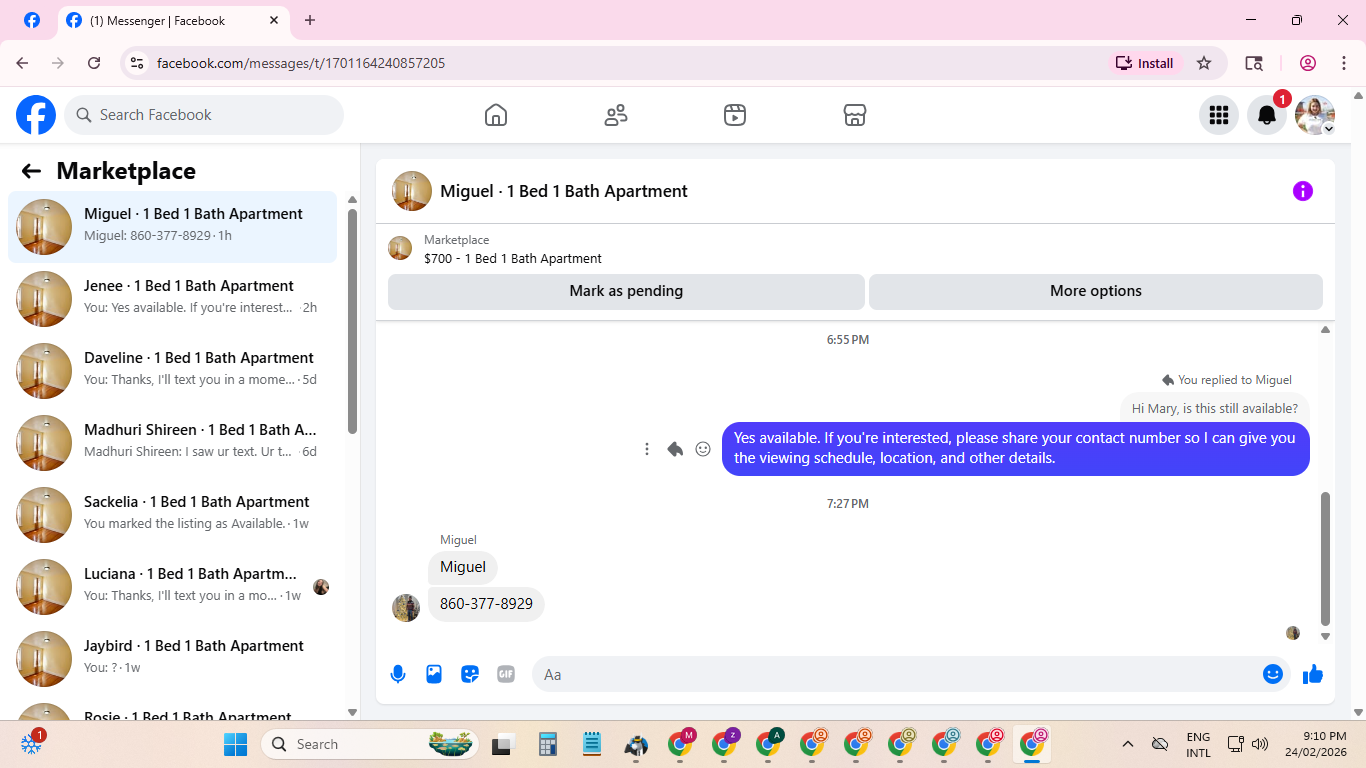Click the conversation list scrollbar thumb

(x=352, y=321)
